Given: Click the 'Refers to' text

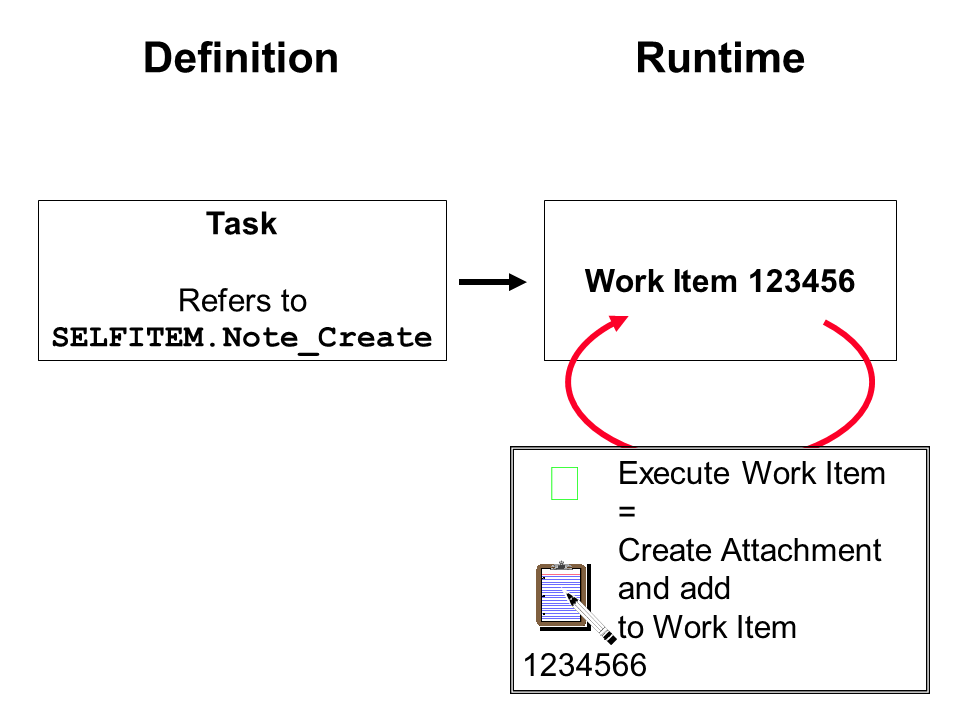Looking at the screenshot, I should pos(242,300).
